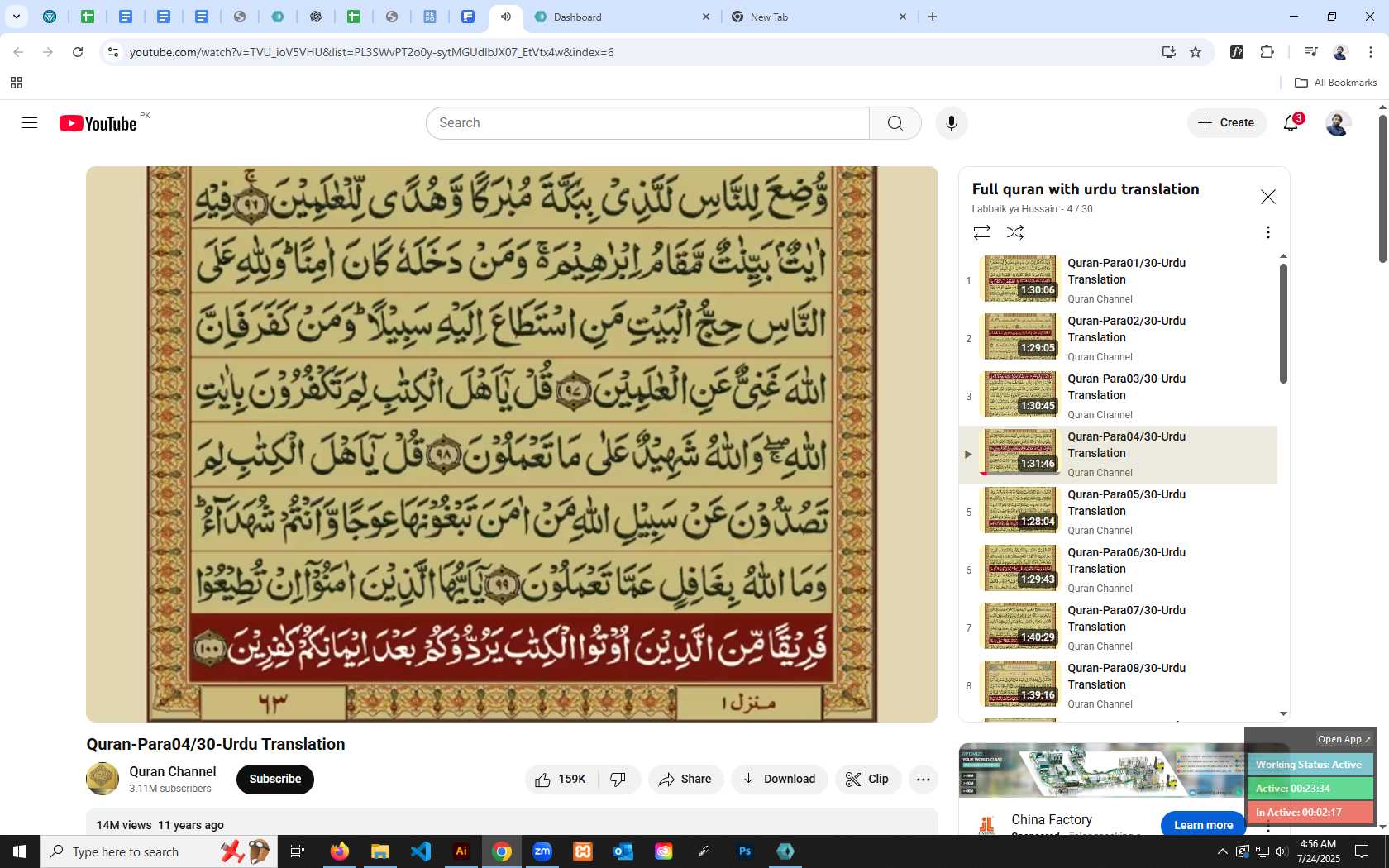Go back in browser history
Image resolution: width=1389 pixels, height=868 pixels.
tap(18, 52)
